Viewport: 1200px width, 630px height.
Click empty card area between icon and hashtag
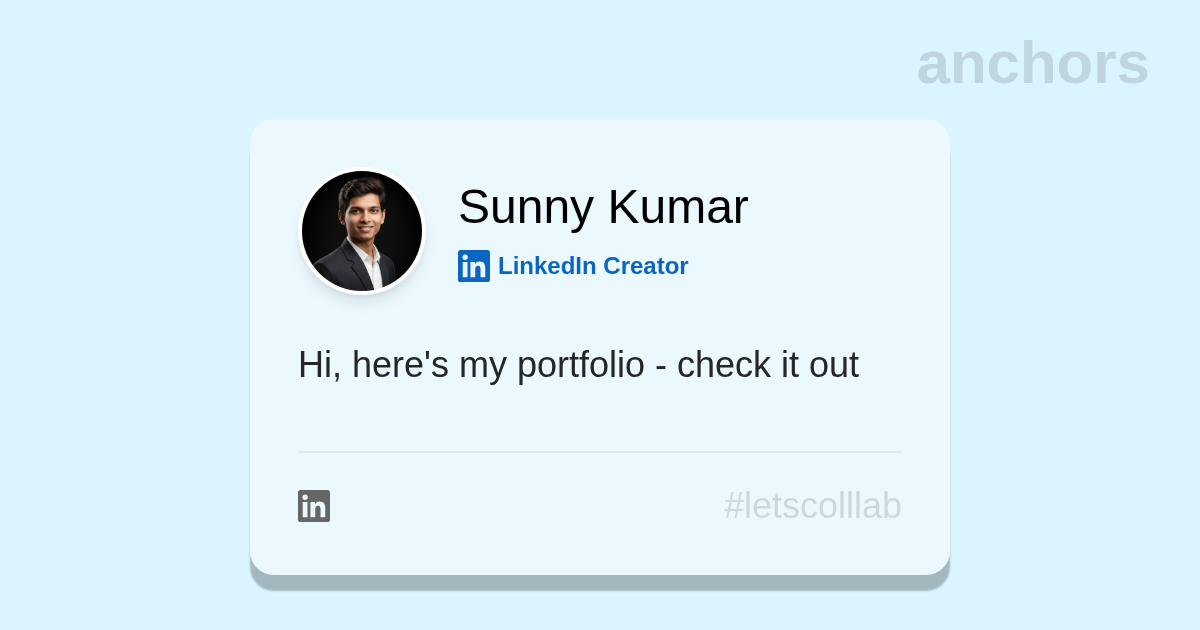pos(520,506)
